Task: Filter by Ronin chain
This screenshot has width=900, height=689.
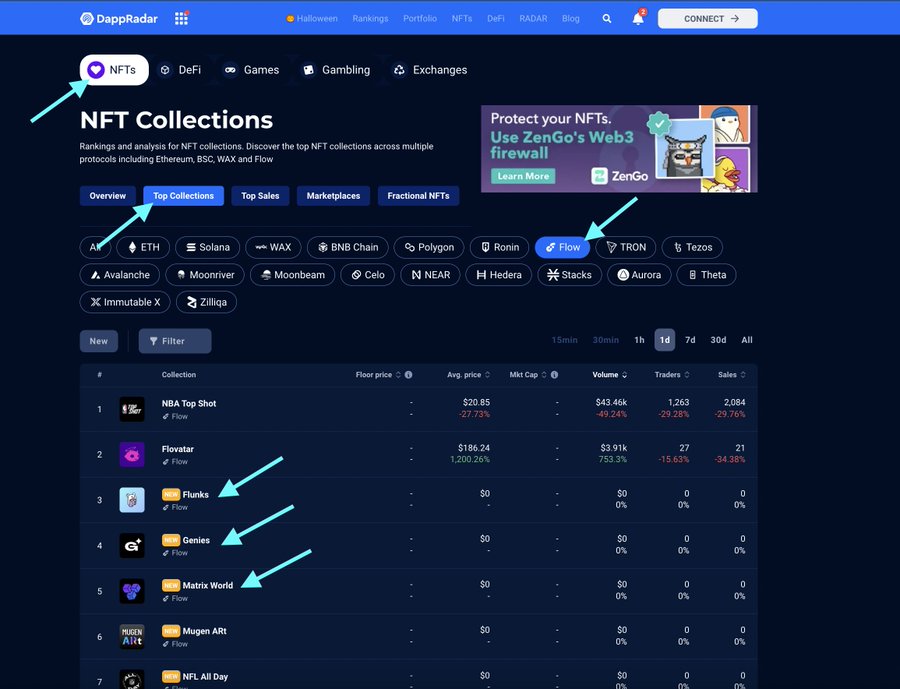Action: pos(499,247)
